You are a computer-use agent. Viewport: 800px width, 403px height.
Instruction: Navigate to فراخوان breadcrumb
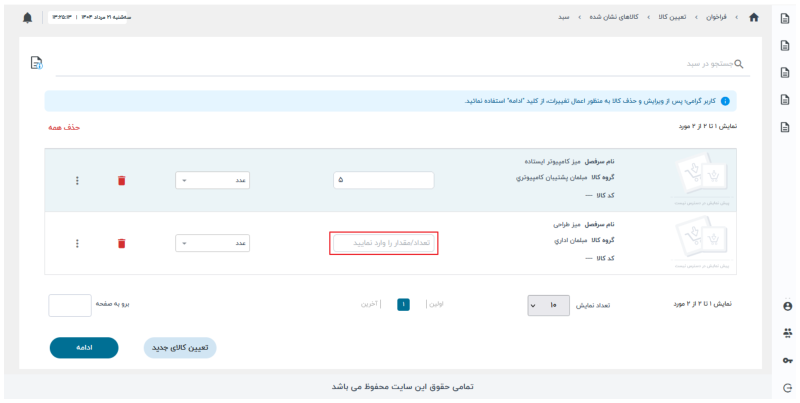click(716, 17)
